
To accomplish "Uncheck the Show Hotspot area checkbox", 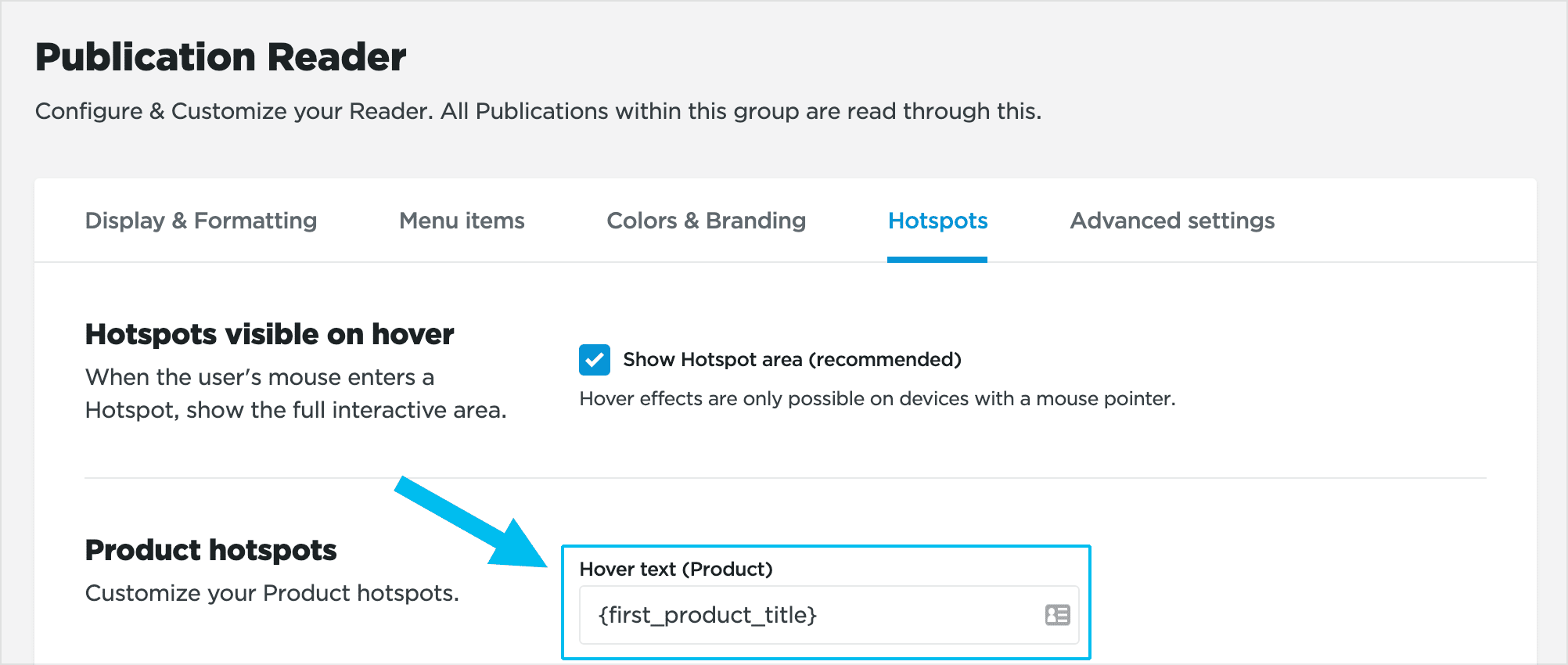I will (595, 360).
